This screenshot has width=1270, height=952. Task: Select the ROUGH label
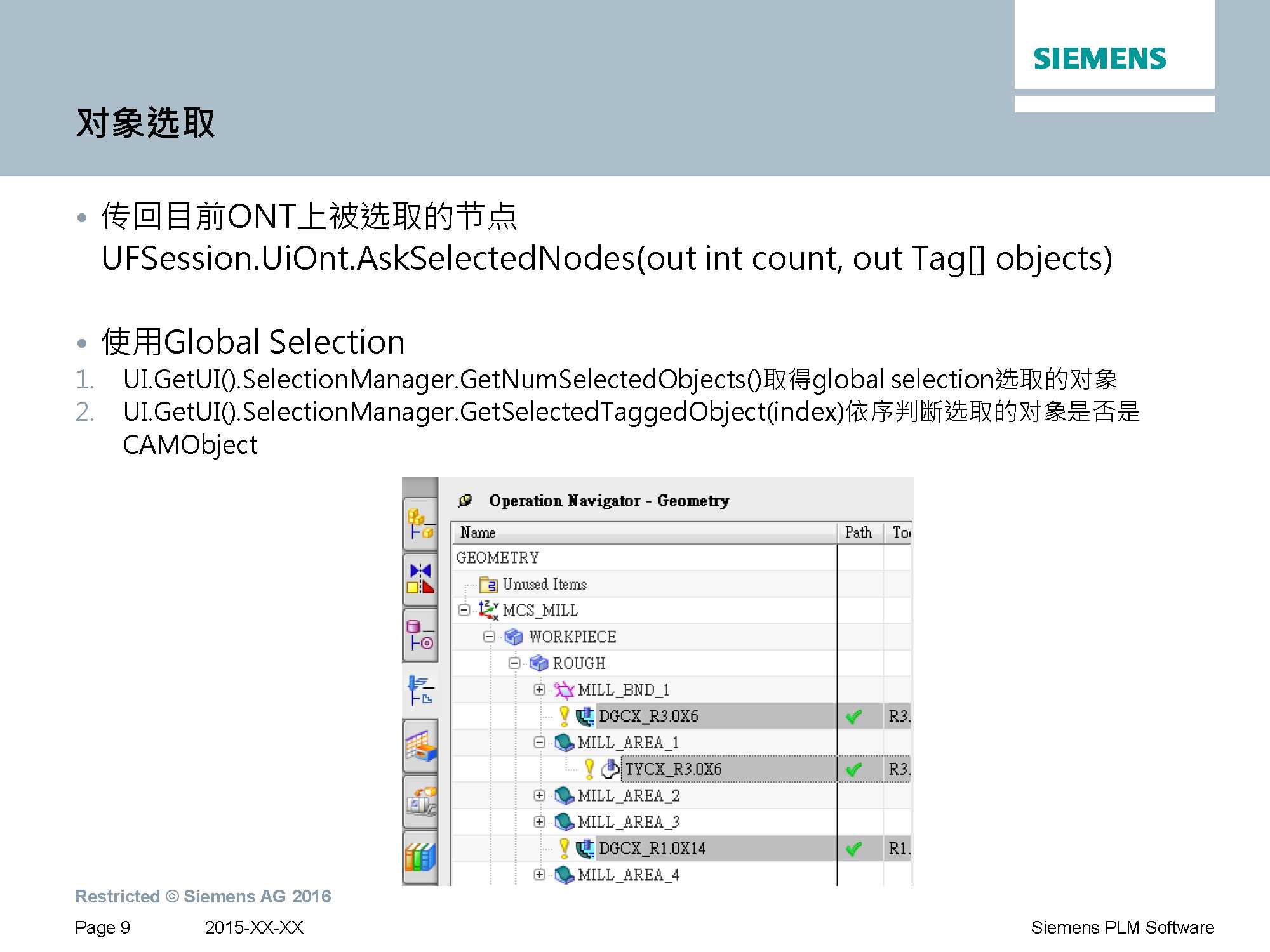[579, 663]
